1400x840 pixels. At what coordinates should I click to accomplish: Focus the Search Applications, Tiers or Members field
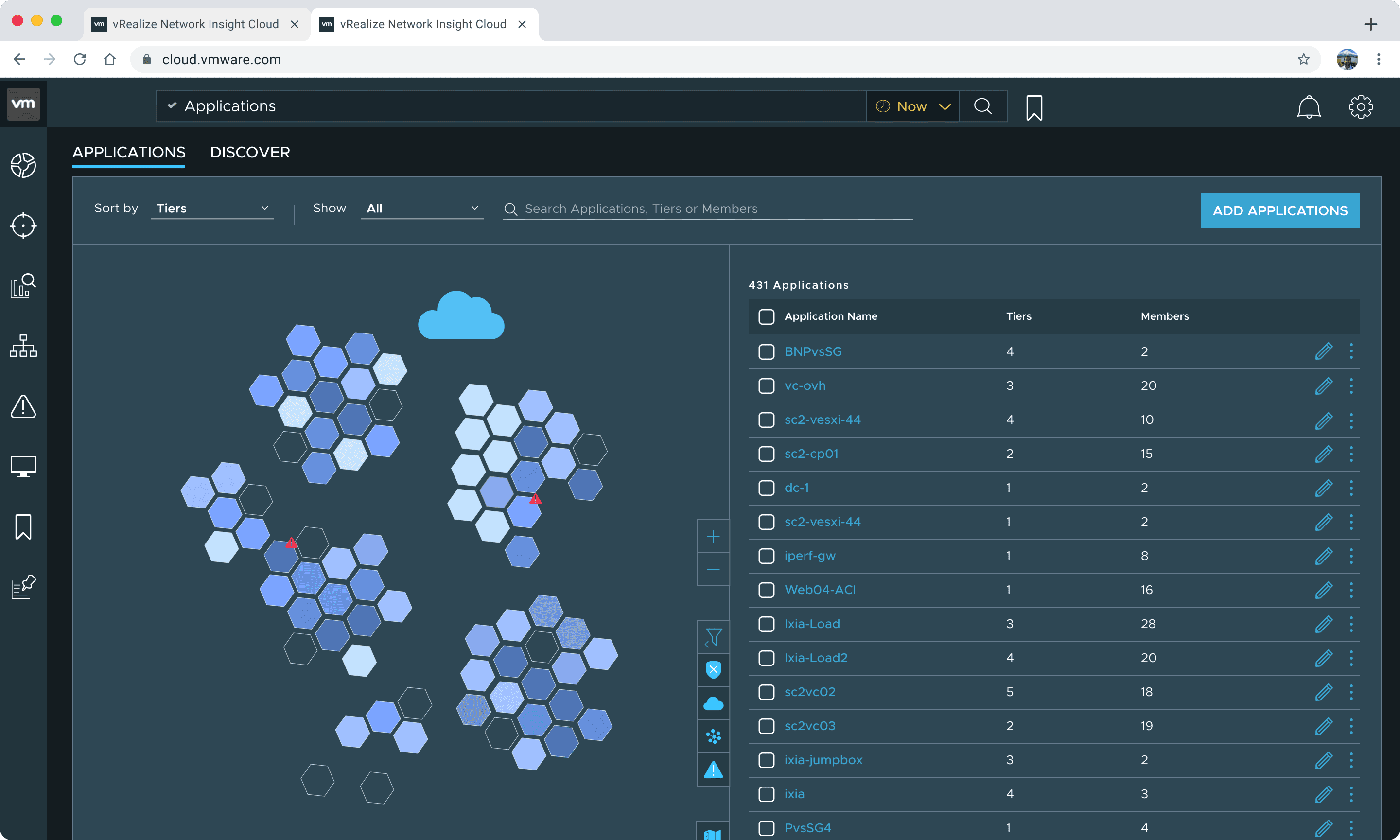(x=707, y=209)
